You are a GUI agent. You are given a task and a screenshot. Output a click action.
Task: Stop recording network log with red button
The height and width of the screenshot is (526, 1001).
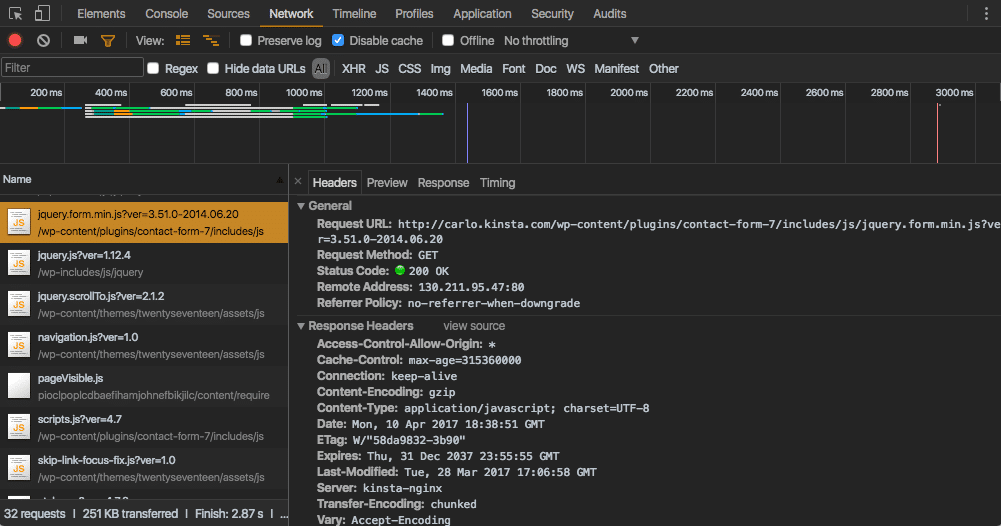tap(15, 41)
